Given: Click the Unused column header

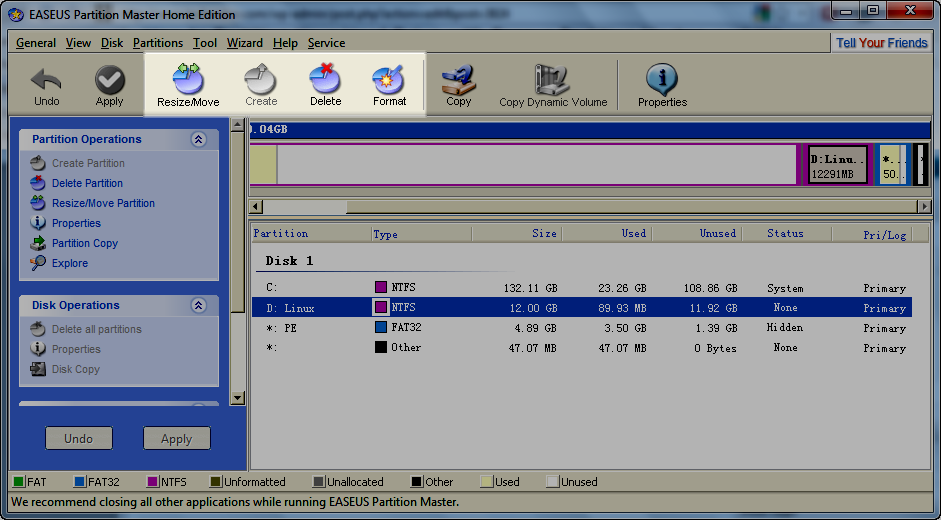Looking at the screenshot, I should (697, 234).
